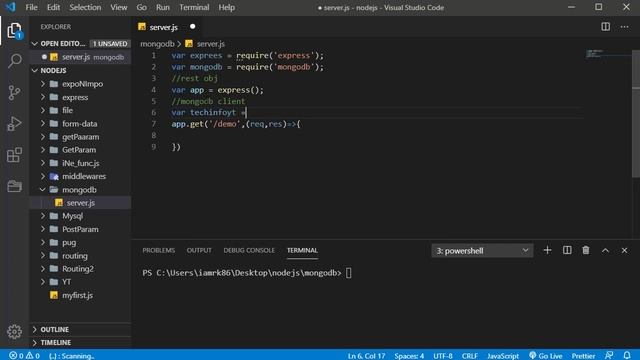Split the editor to the right
Image resolution: width=640 pixels, height=360 pixels.
click(x=605, y=27)
